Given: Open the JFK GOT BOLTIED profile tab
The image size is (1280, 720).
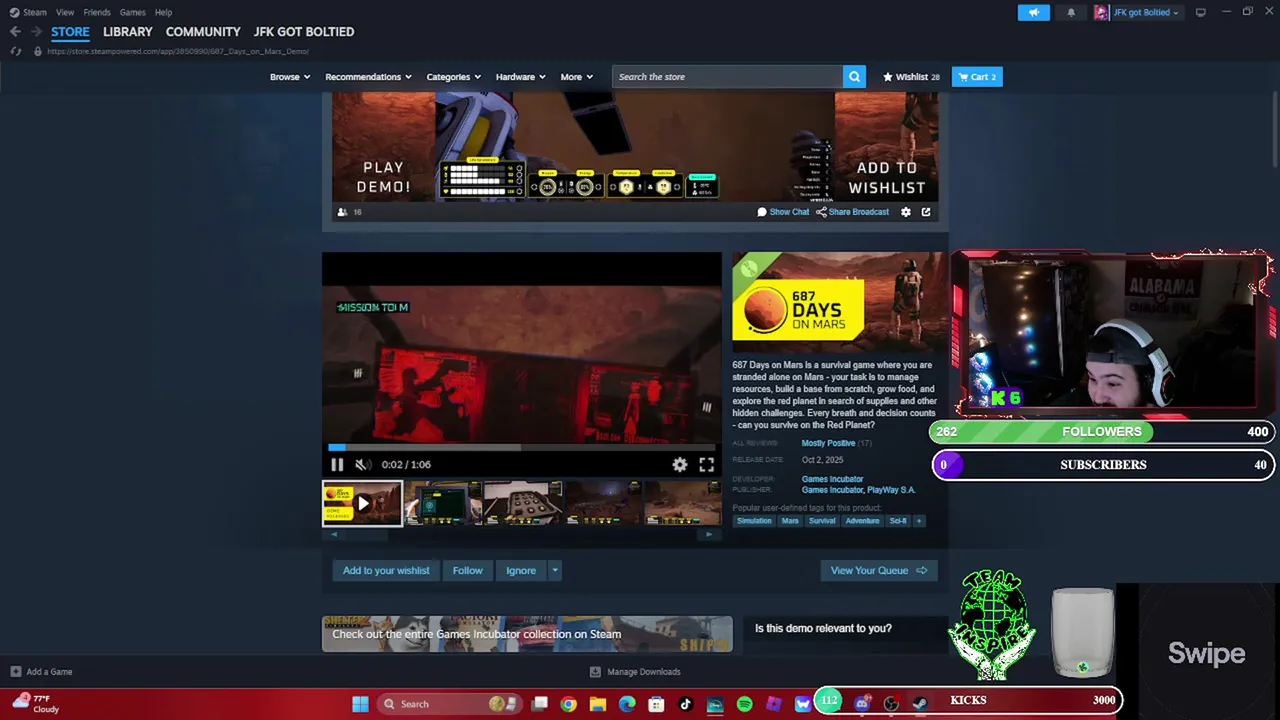Looking at the screenshot, I should click(x=304, y=32).
